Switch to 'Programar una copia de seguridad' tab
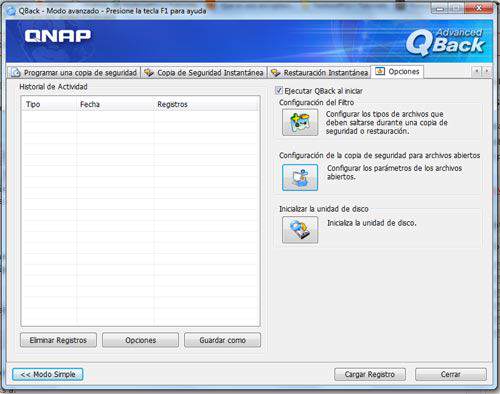Image resolution: width=500 pixels, height=394 pixels. 74,72
